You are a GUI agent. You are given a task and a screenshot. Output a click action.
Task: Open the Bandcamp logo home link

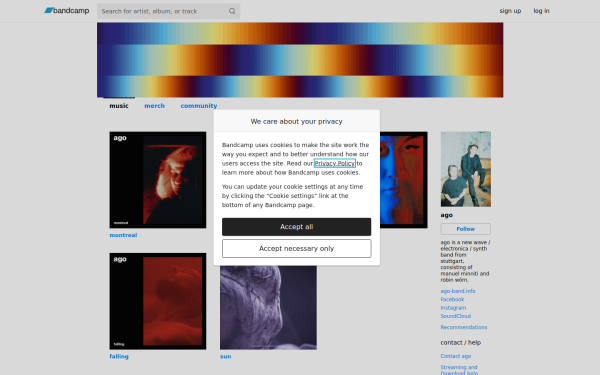tap(67, 11)
